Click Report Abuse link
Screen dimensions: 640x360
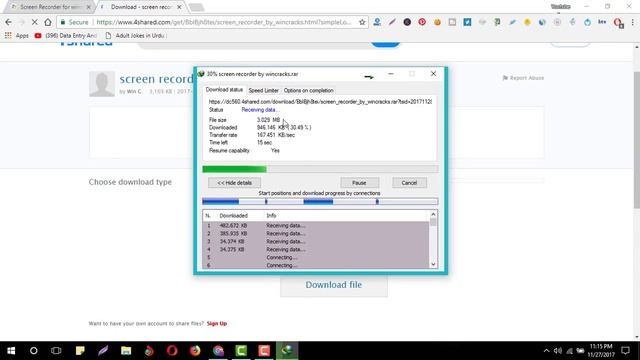[x=523, y=78]
